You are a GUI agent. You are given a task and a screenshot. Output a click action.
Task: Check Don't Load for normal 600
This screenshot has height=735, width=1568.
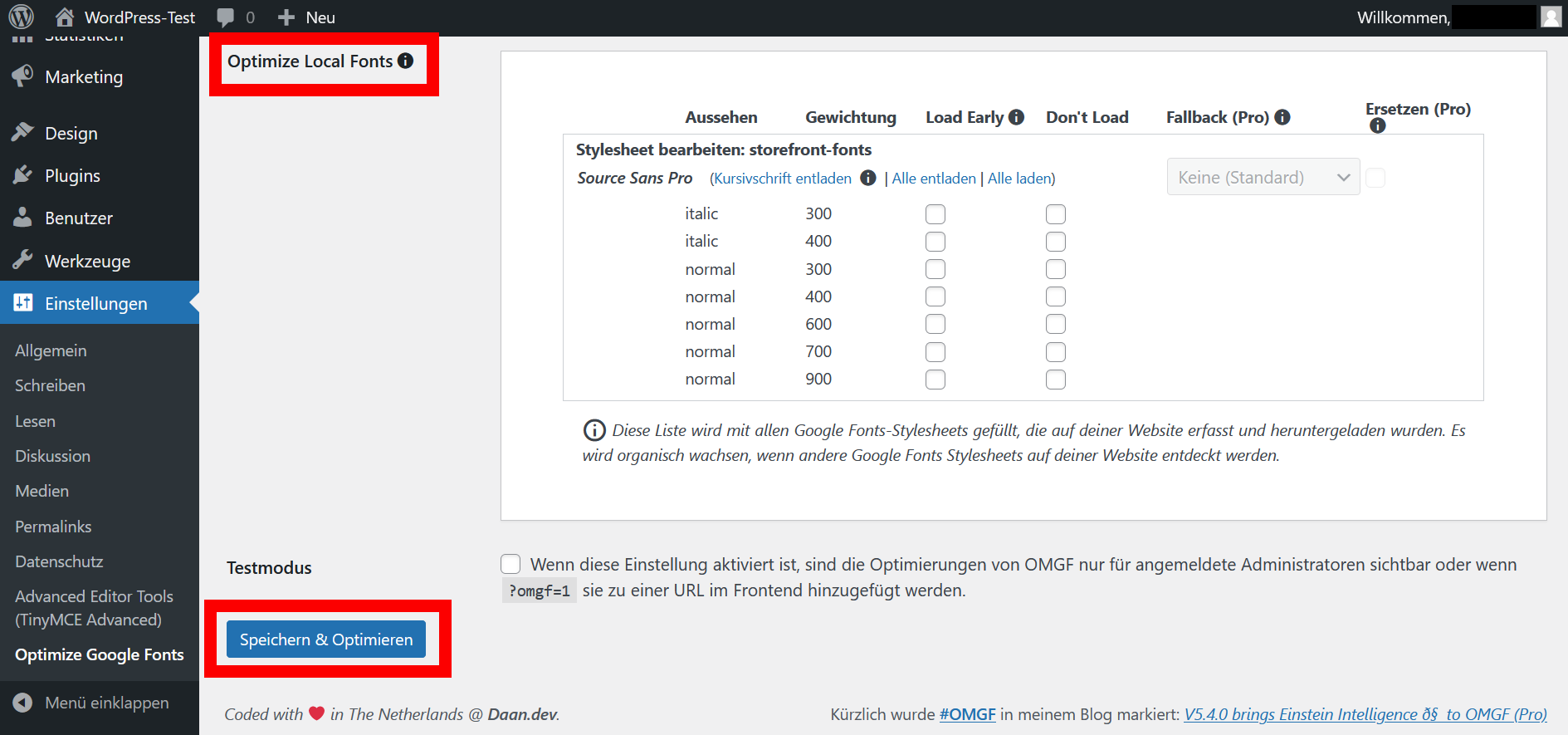(1056, 324)
